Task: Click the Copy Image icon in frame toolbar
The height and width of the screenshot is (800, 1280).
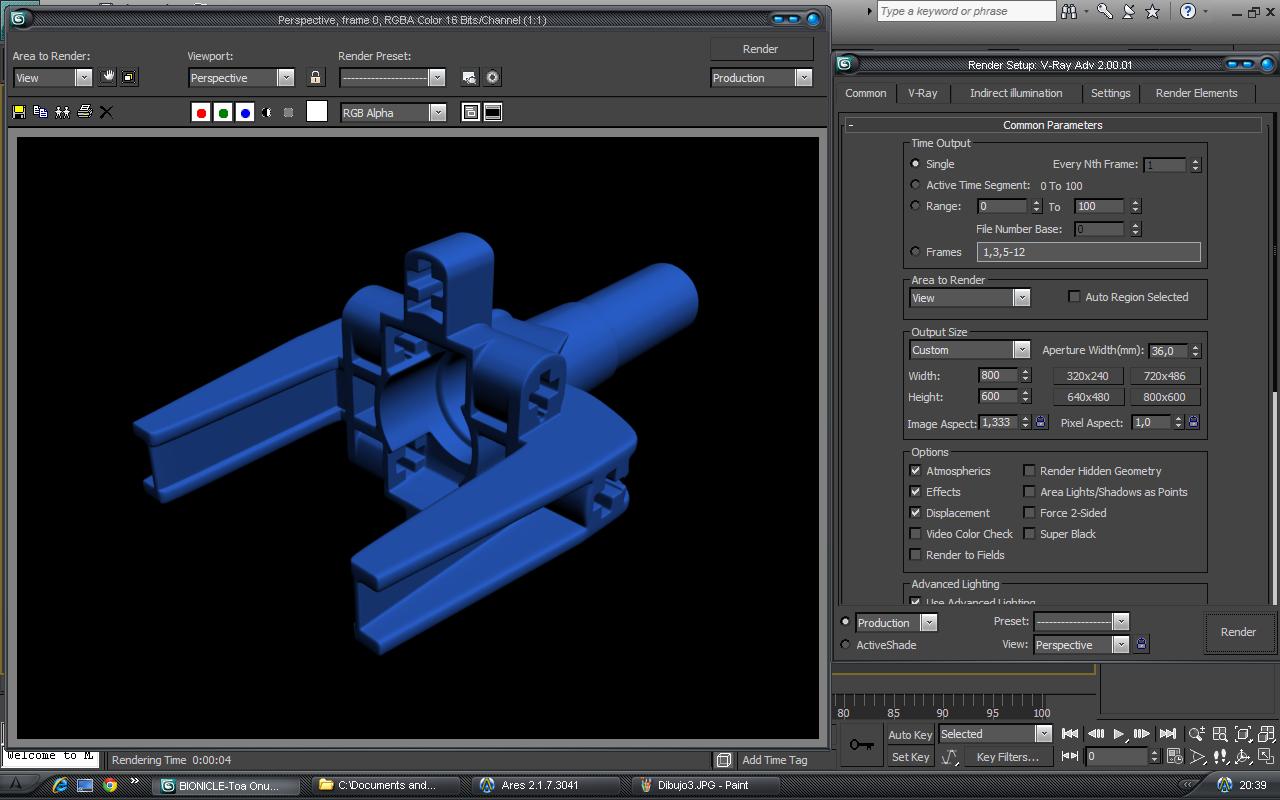Action: tap(40, 112)
